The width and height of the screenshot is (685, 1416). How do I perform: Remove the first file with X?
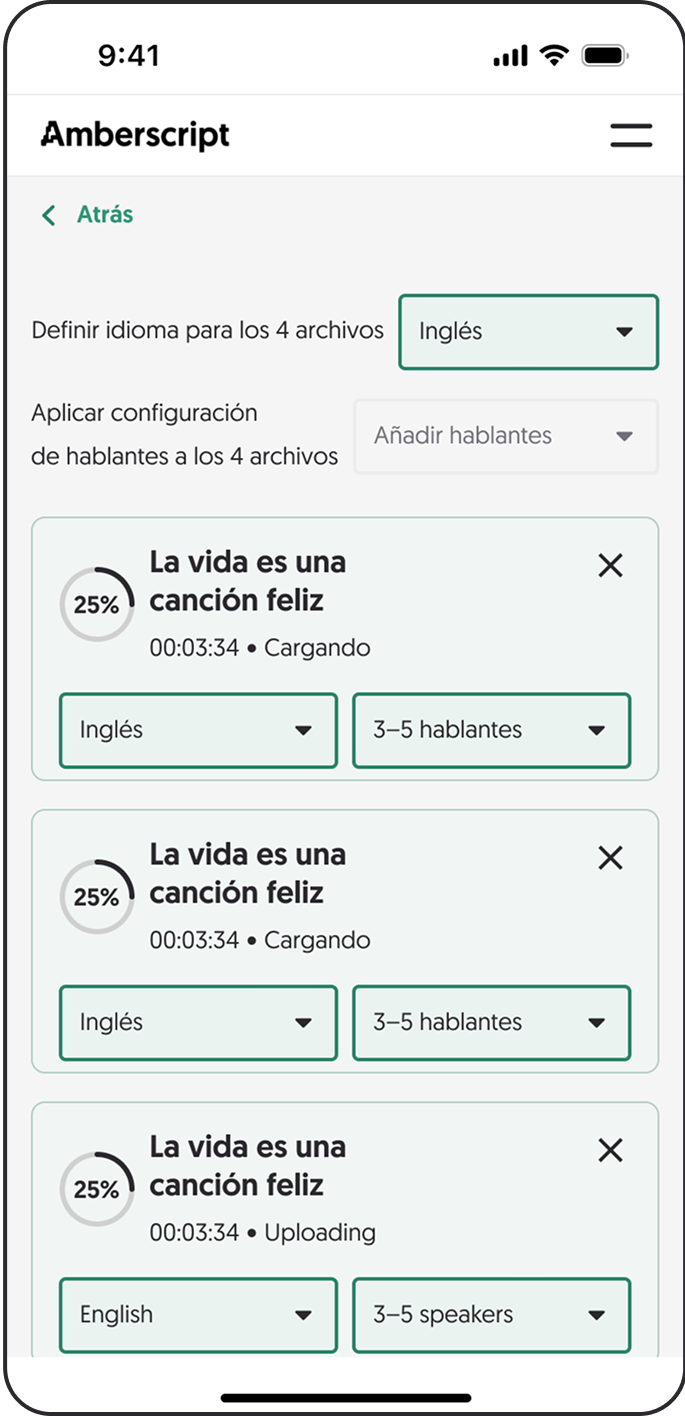[610, 566]
